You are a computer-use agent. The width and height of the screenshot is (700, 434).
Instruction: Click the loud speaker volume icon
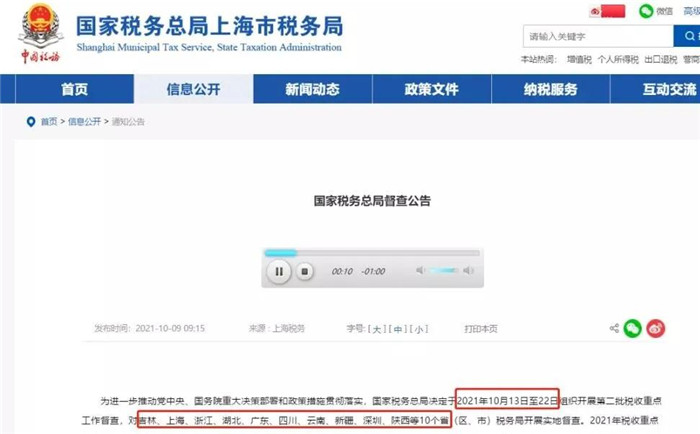(468, 270)
